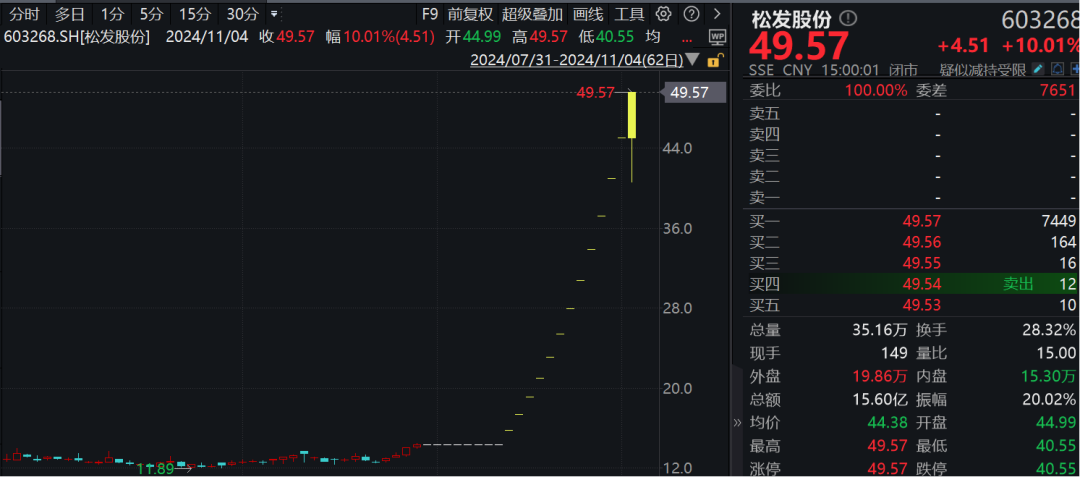Click the 11.89 low price label
The image size is (1080, 477).
click(x=154, y=469)
